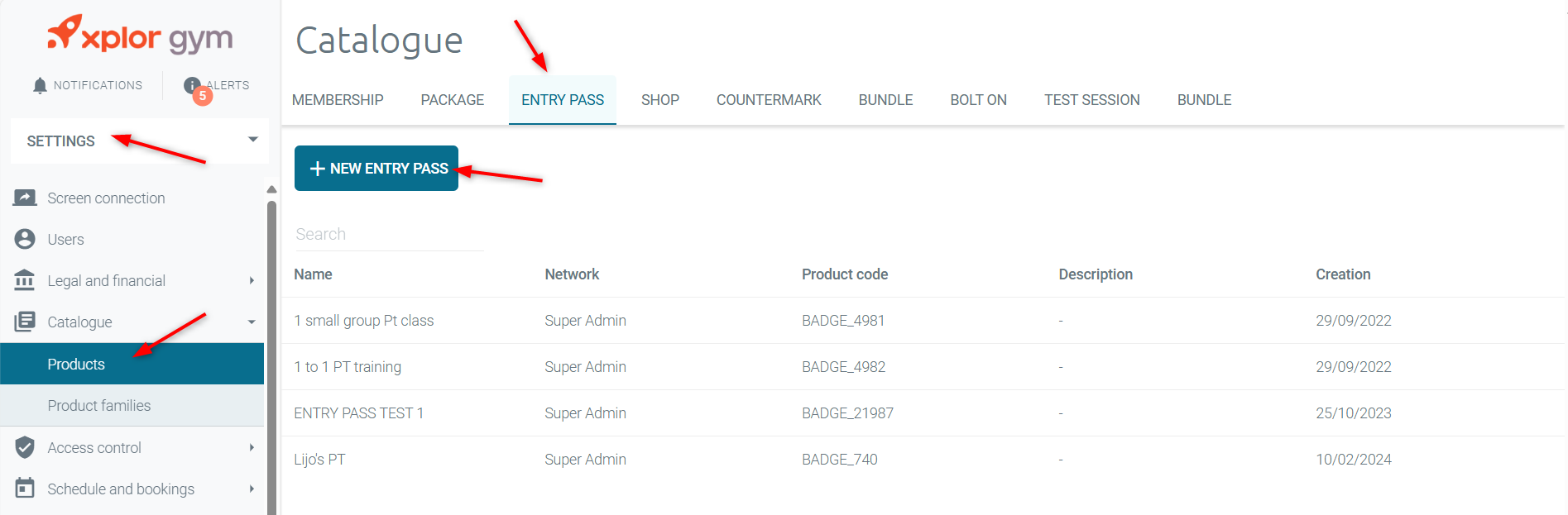Click the Access control shield icon
1568x515 pixels.
(25, 448)
